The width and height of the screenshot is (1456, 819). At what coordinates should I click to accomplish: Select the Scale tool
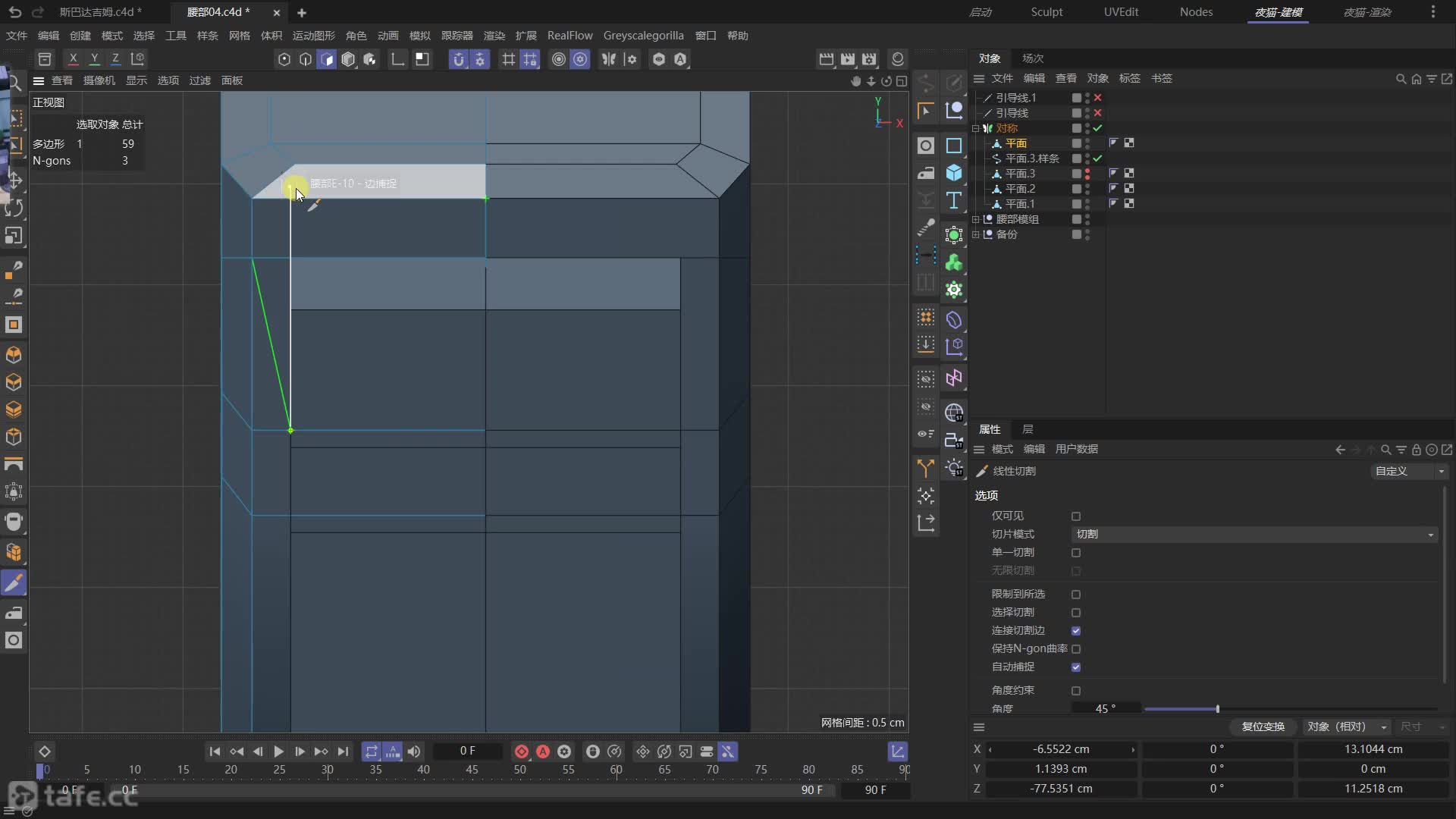click(14, 236)
